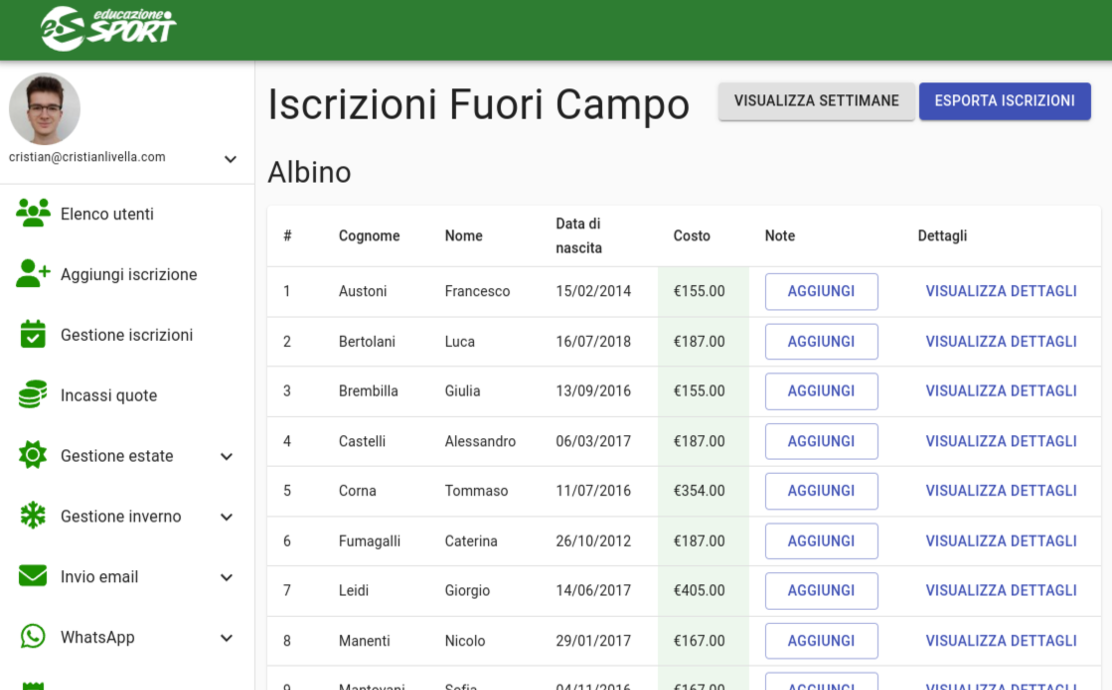Click the WhatsApp logo icon
Viewport: 1112px width, 690px height.
33,637
